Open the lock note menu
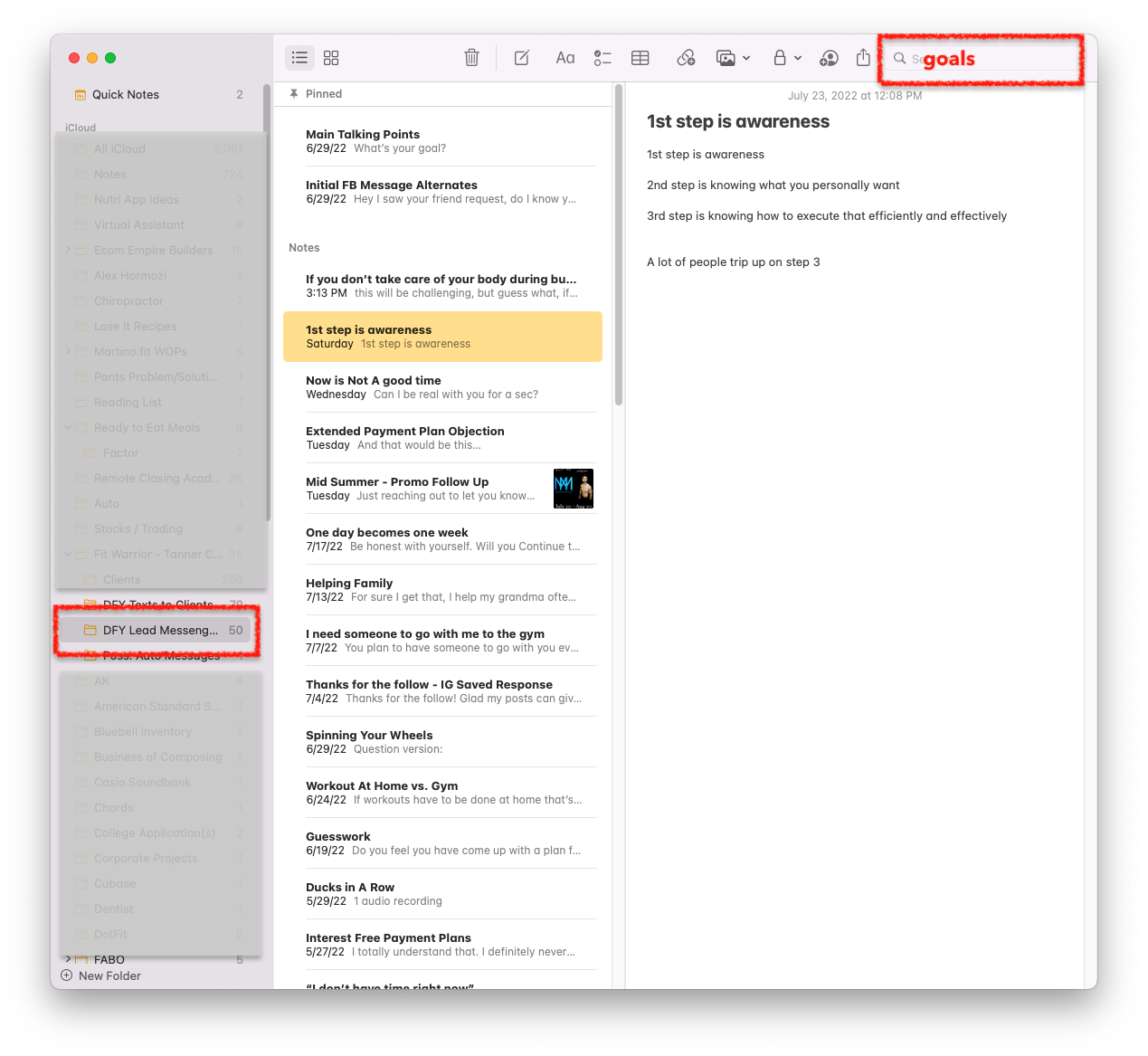 pyautogui.click(x=787, y=58)
